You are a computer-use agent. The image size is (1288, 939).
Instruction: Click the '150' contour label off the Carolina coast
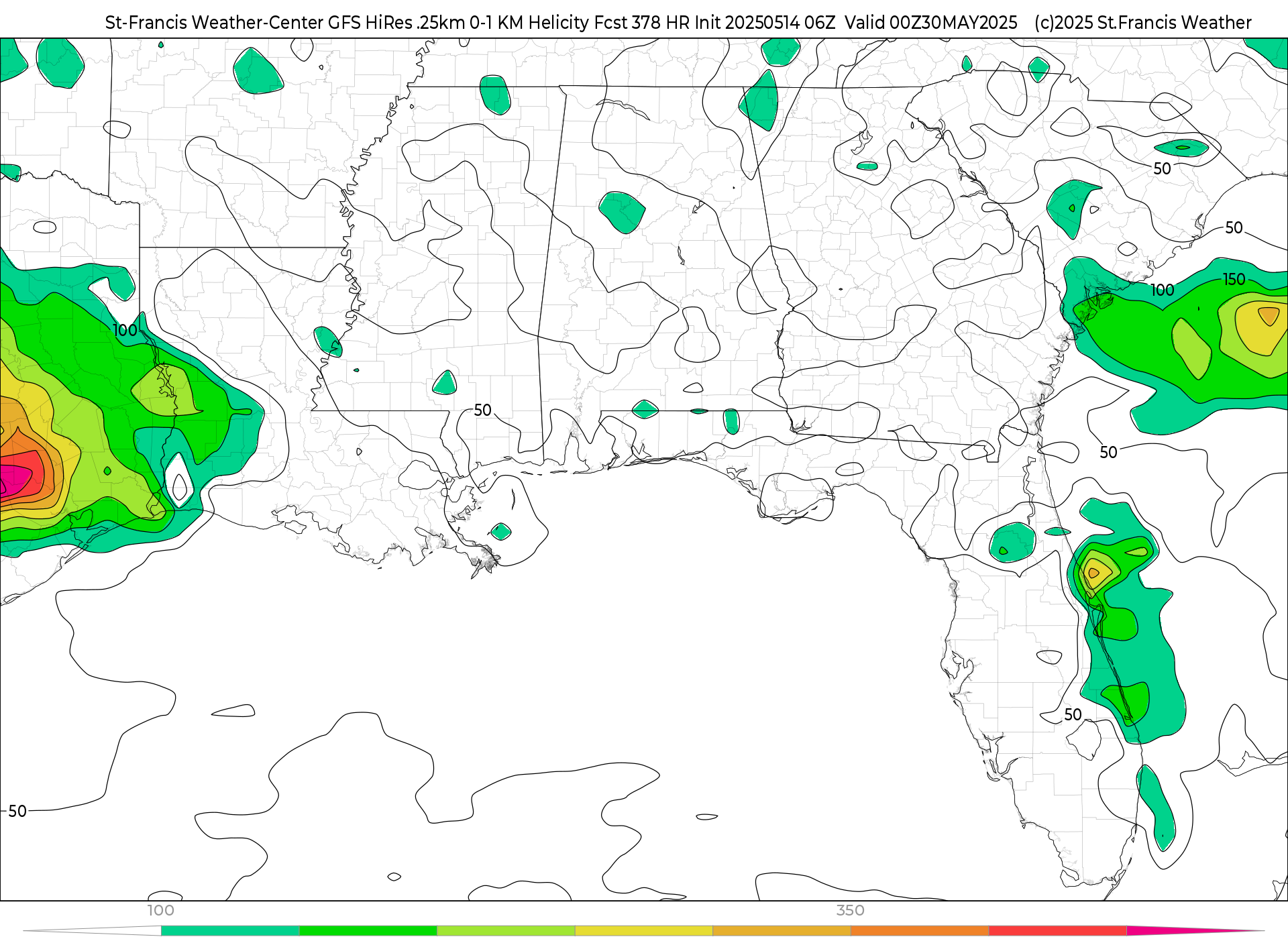pos(1234,279)
